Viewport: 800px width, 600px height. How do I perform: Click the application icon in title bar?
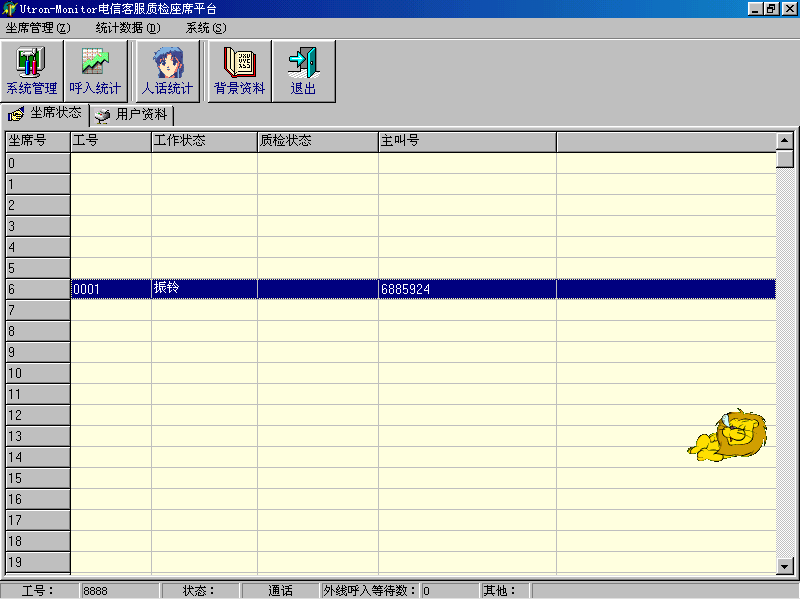click(x=9, y=8)
